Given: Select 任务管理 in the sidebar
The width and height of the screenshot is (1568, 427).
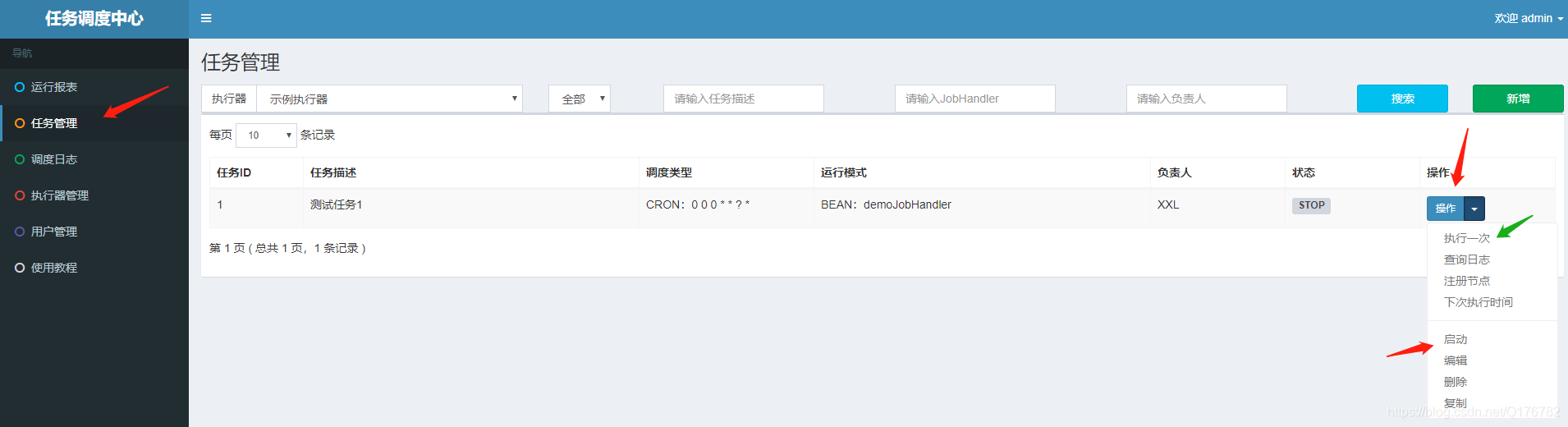Looking at the screenshot, I should pyautogui.click(x=94, y=123).
